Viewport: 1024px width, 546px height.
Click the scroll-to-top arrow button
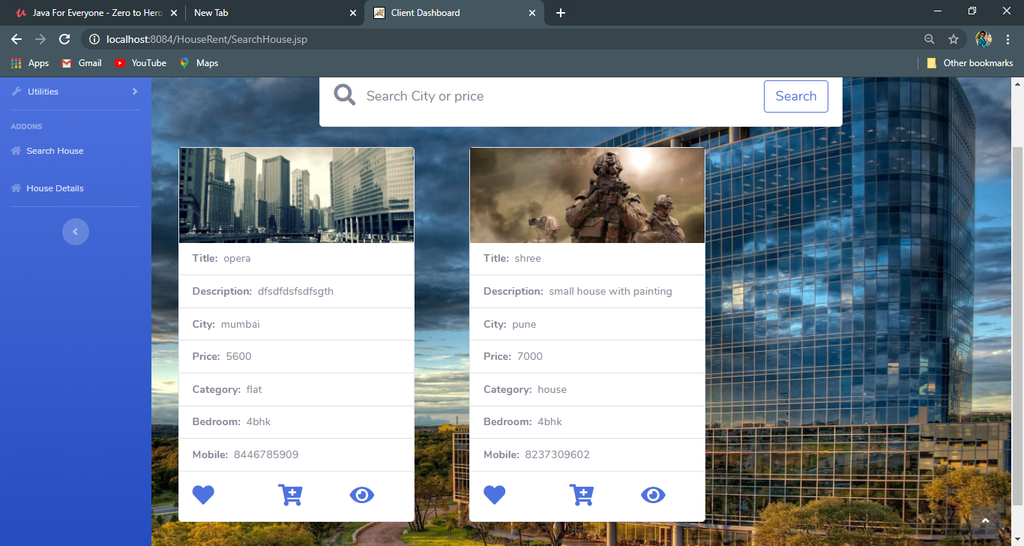click(985, 521)
